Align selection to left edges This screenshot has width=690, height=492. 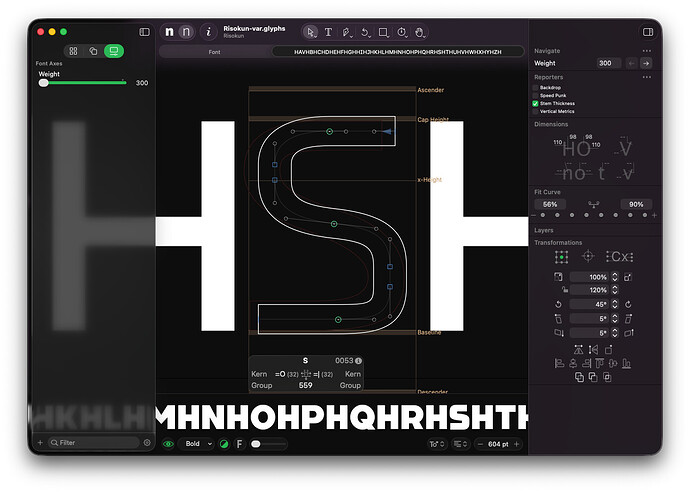click(x=559, y=363)
